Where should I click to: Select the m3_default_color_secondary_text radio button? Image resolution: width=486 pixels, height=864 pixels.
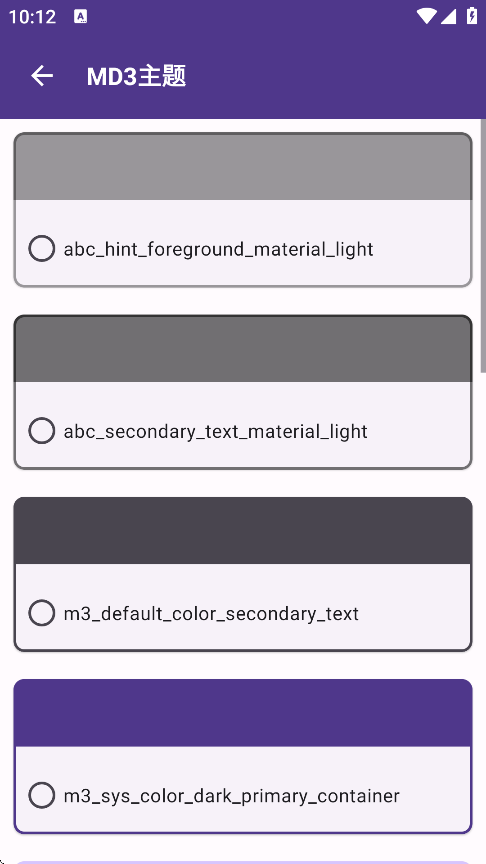point(42,613)
